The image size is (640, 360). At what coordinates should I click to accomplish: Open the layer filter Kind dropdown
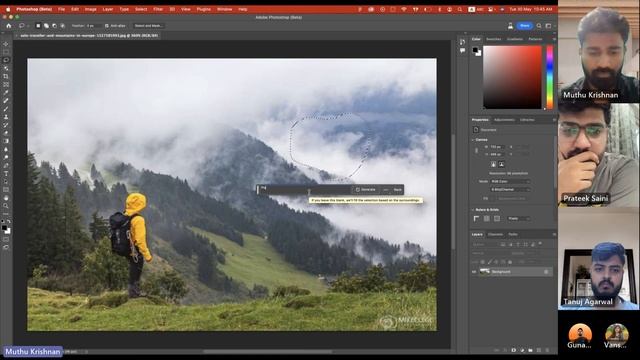pos(485,244)
